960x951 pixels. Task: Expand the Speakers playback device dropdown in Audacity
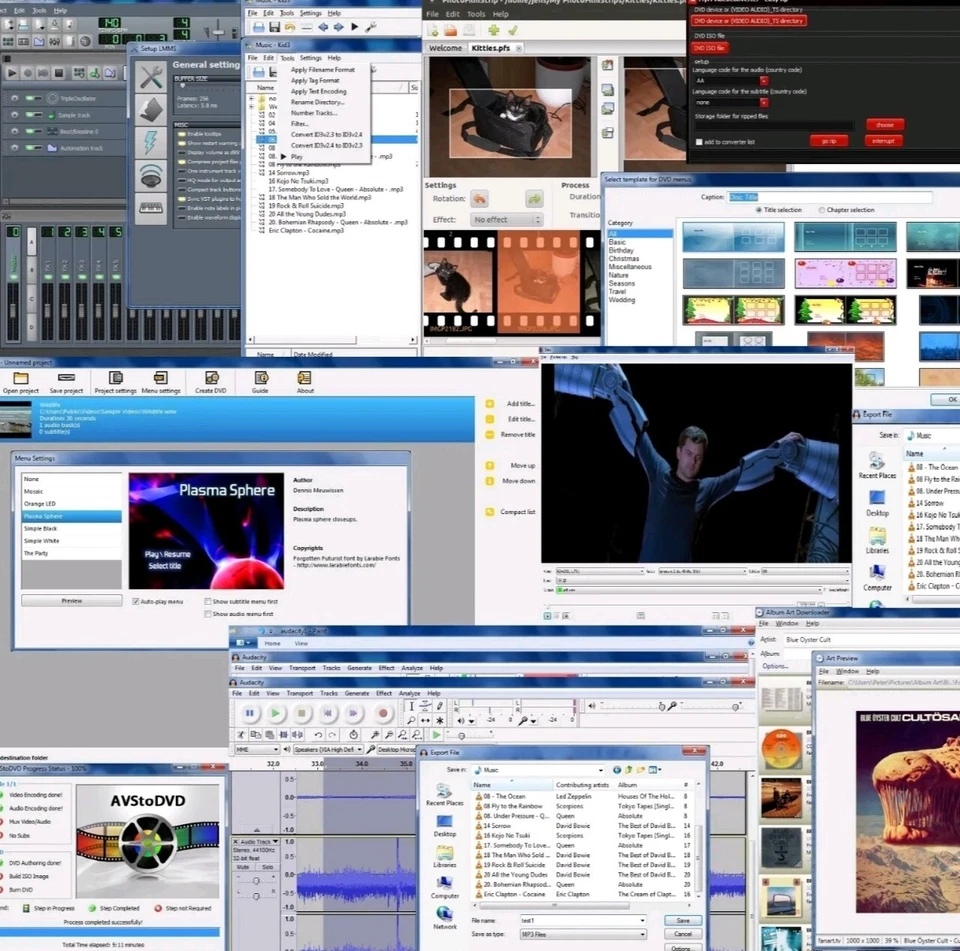click(359, 750)
